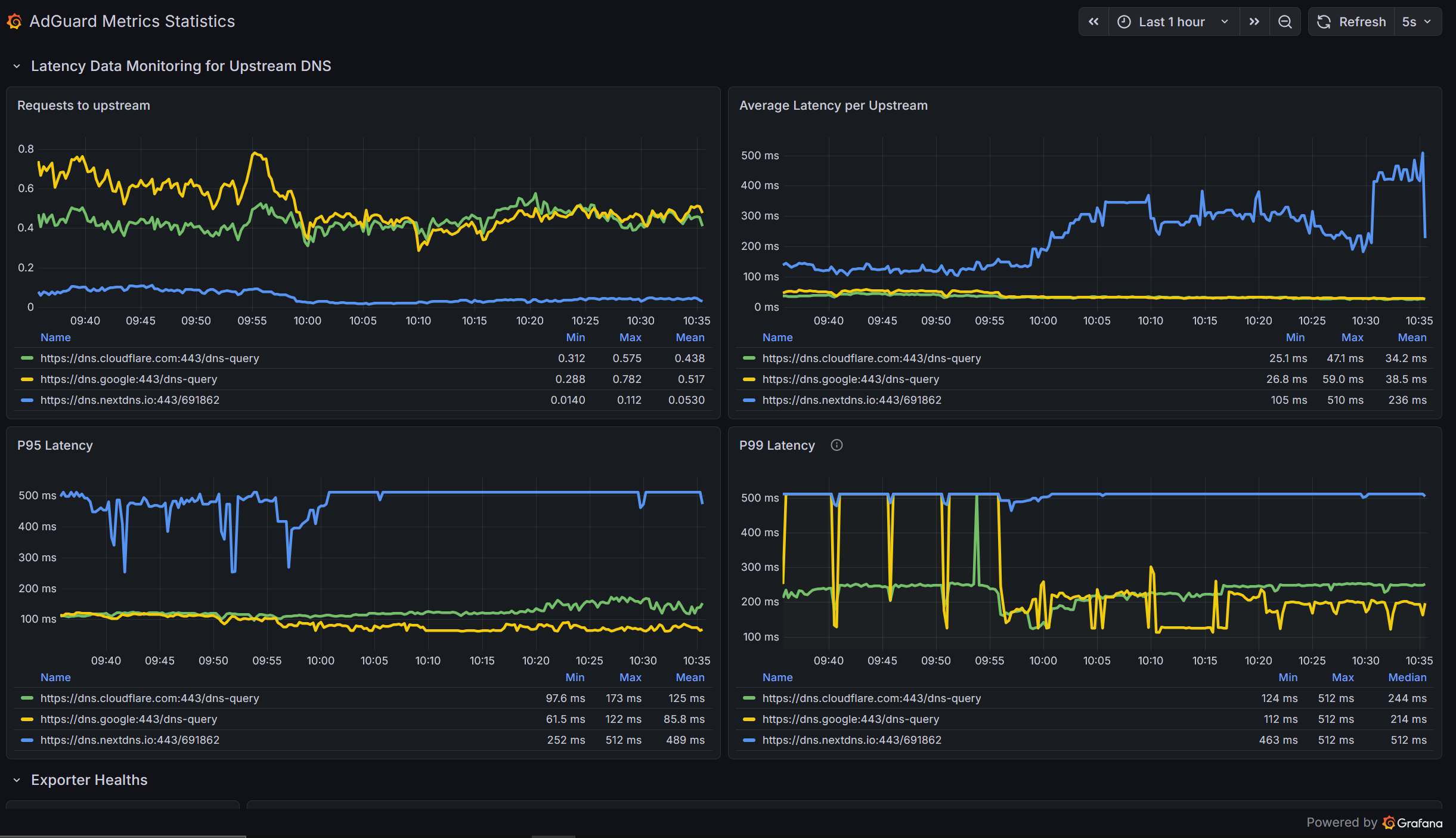Click 34.2 ms mean latency for cloudflare
The height and width of the screenshot is (838, 1456).
coord(1406,358)
